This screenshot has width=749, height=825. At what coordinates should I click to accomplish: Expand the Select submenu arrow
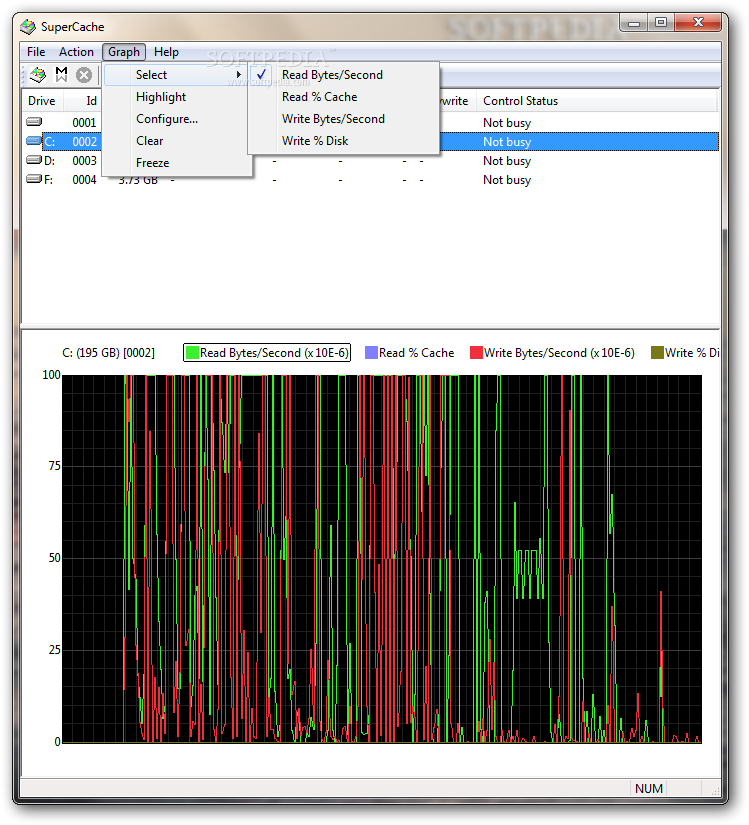(239, 75)
